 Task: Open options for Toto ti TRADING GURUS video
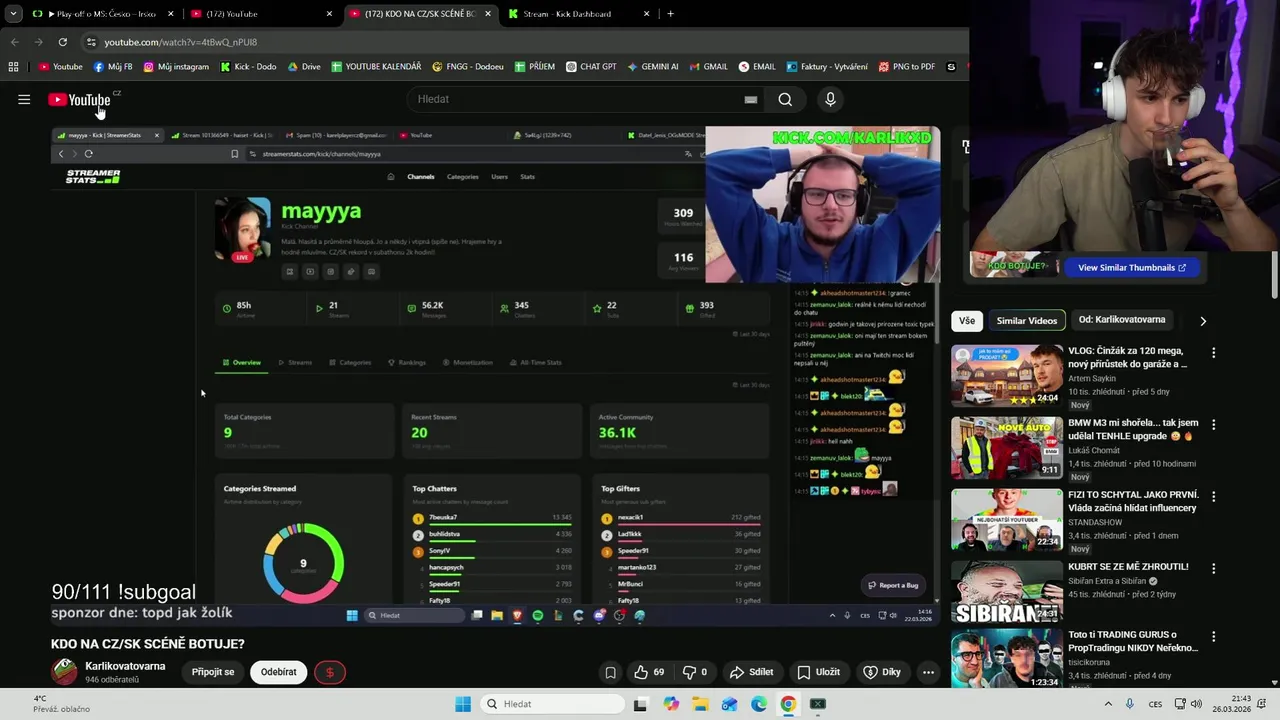pos(1213,637)
